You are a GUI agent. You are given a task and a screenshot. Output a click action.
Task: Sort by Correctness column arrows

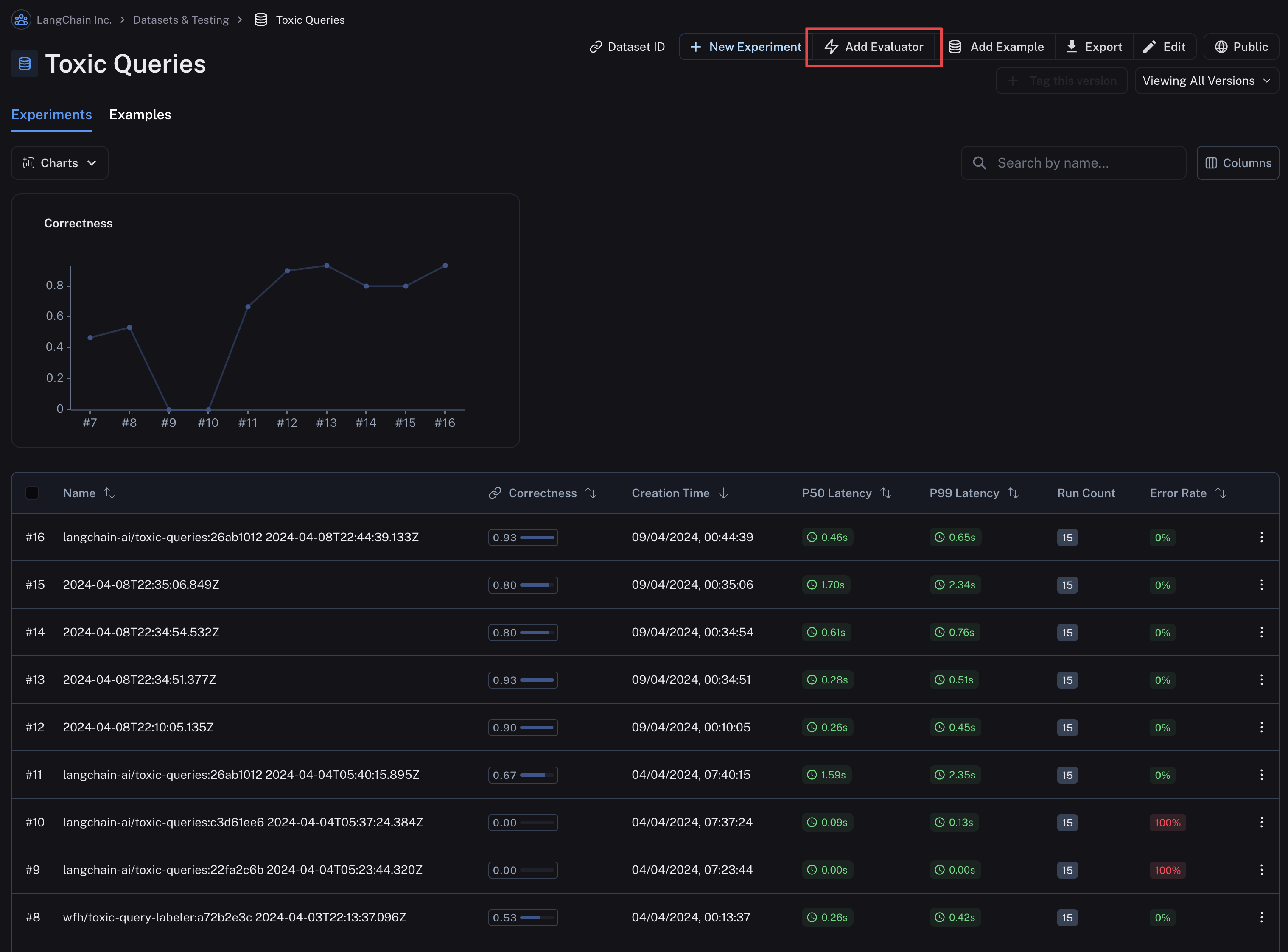click(x=591, y=493)
